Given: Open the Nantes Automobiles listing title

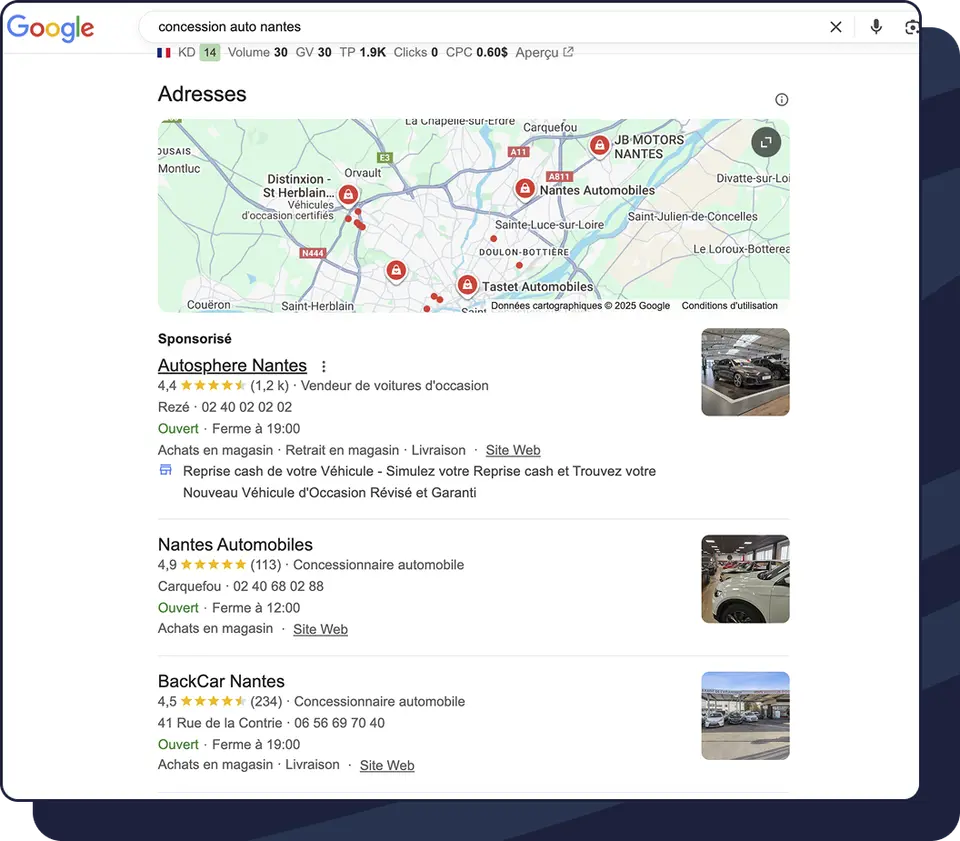Looking at the screenshot, I should click(235, 545).
